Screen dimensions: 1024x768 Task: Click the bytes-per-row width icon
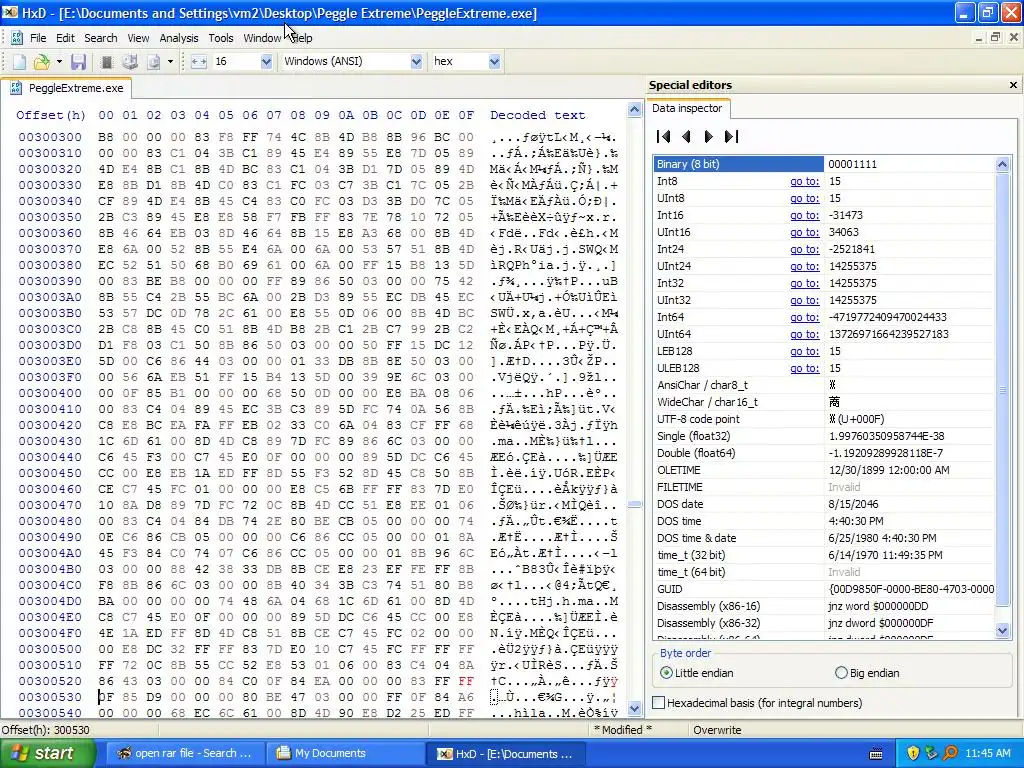pyautogui.click(x=199, y=61)
